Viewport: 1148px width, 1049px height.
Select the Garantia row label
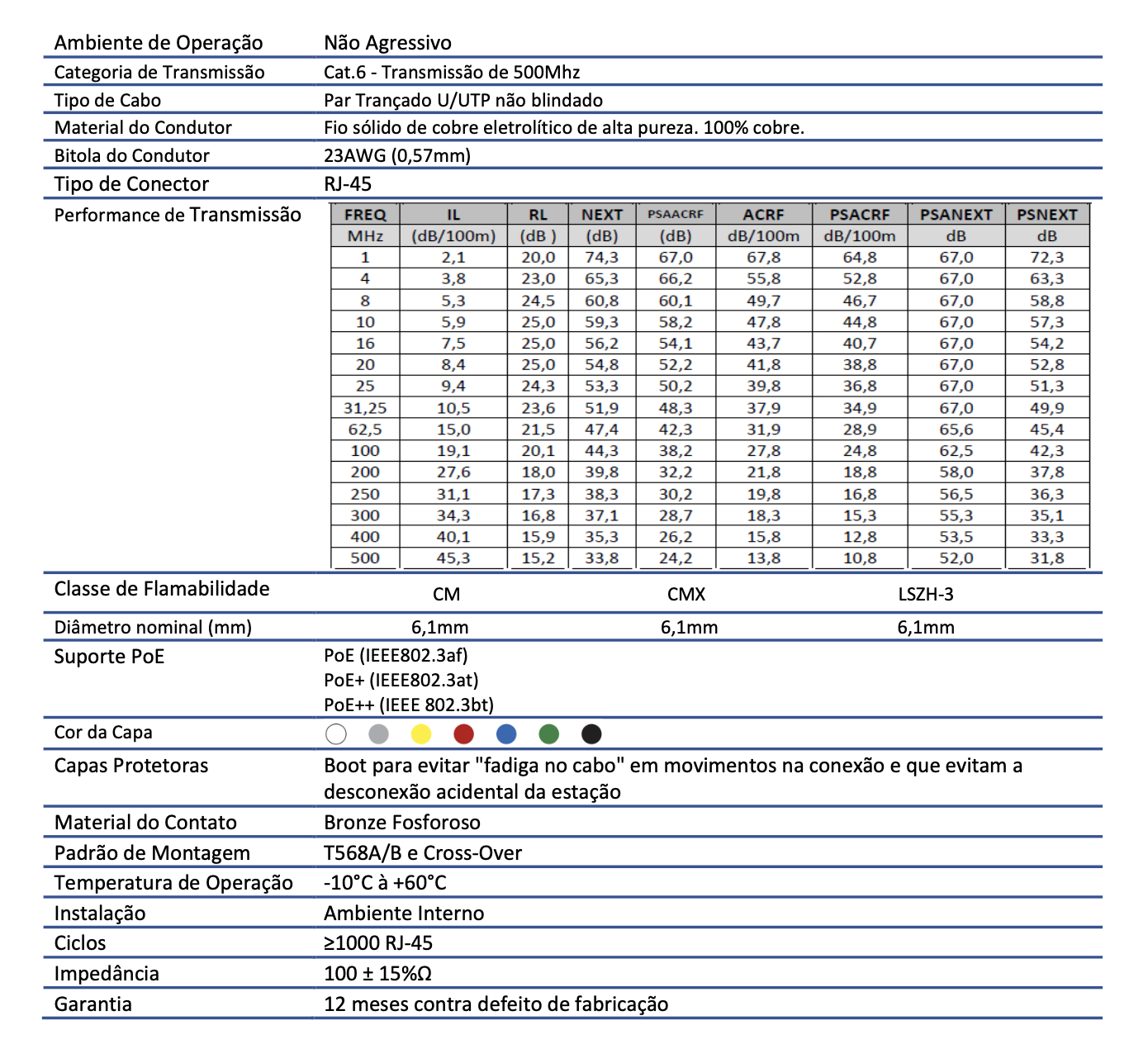[93, 1004]
